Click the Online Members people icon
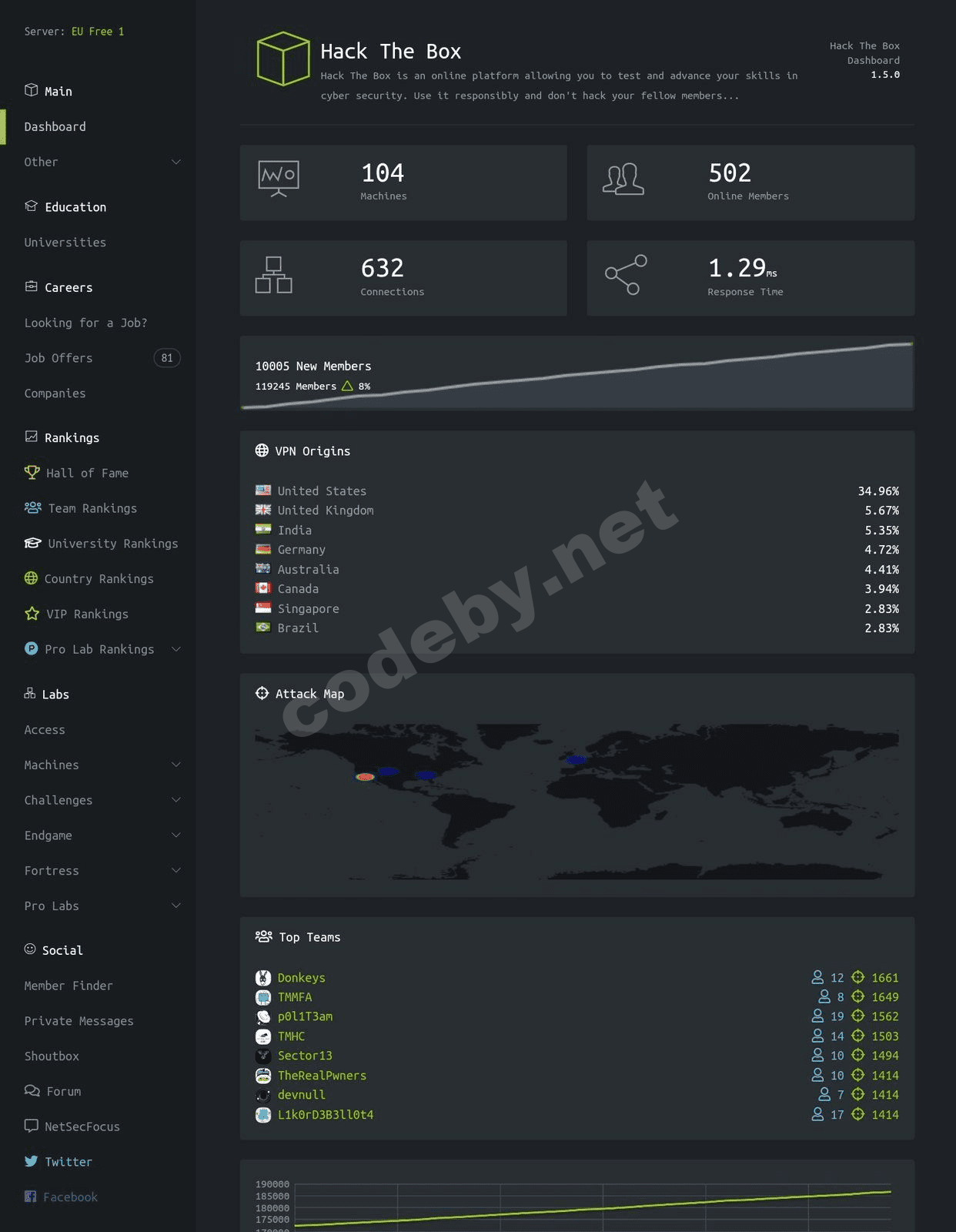This screenshot has width=956, height=1232. (623, 179)
